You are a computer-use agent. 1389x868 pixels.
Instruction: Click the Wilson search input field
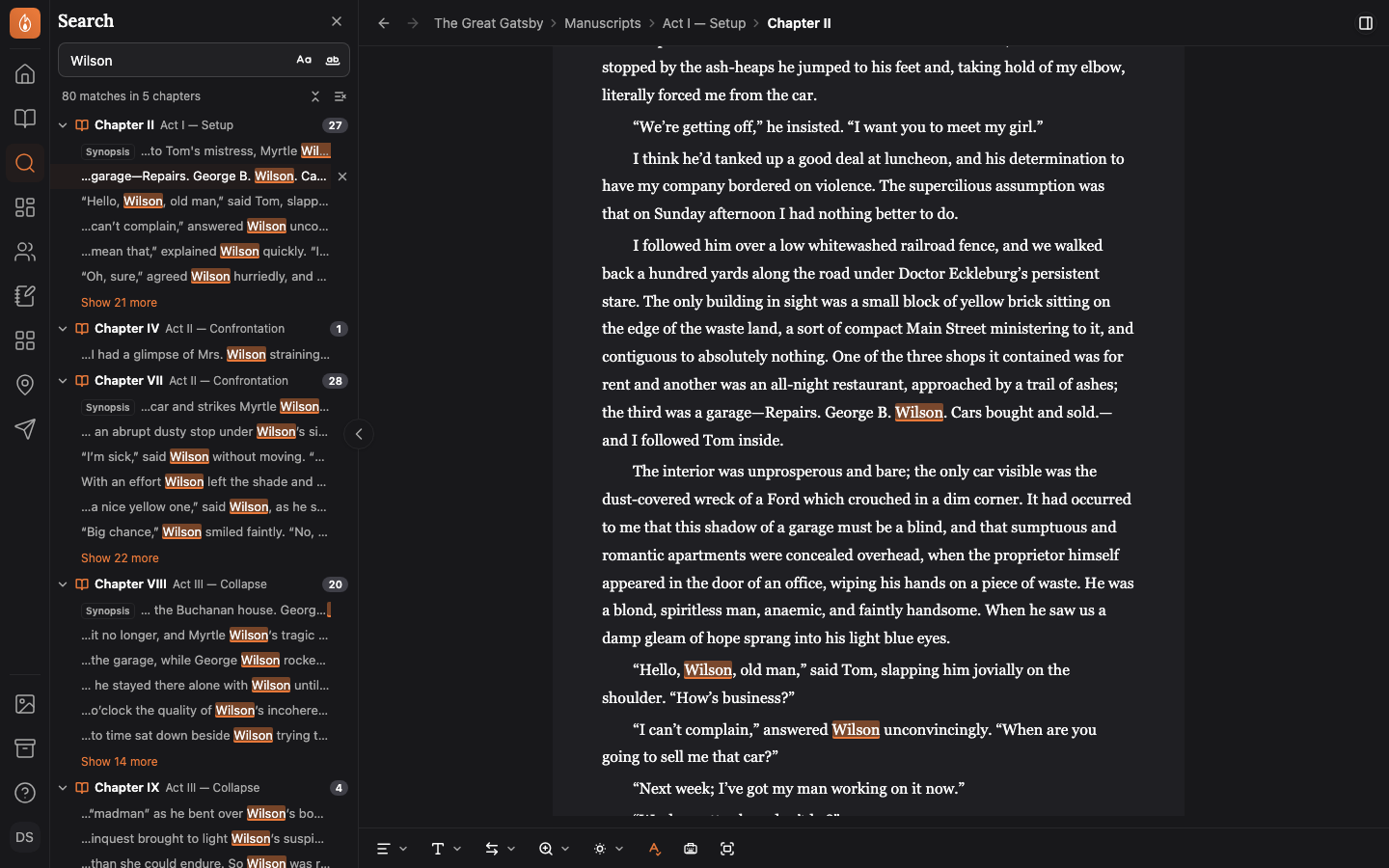(x=174, y=61)
